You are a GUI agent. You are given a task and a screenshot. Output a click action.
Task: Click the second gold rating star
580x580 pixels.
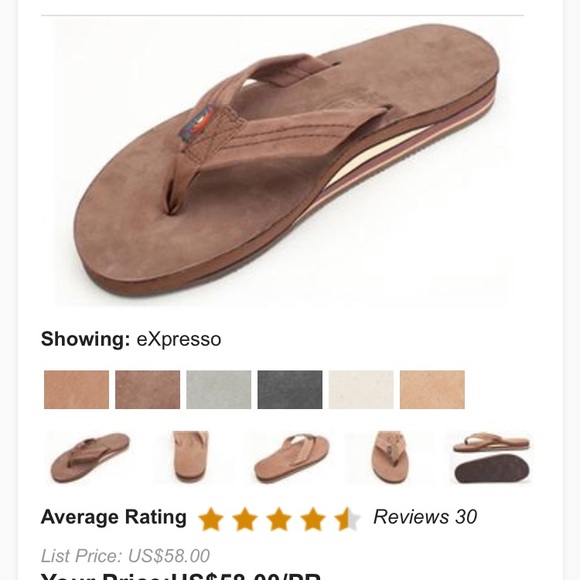tap(245, 519)
